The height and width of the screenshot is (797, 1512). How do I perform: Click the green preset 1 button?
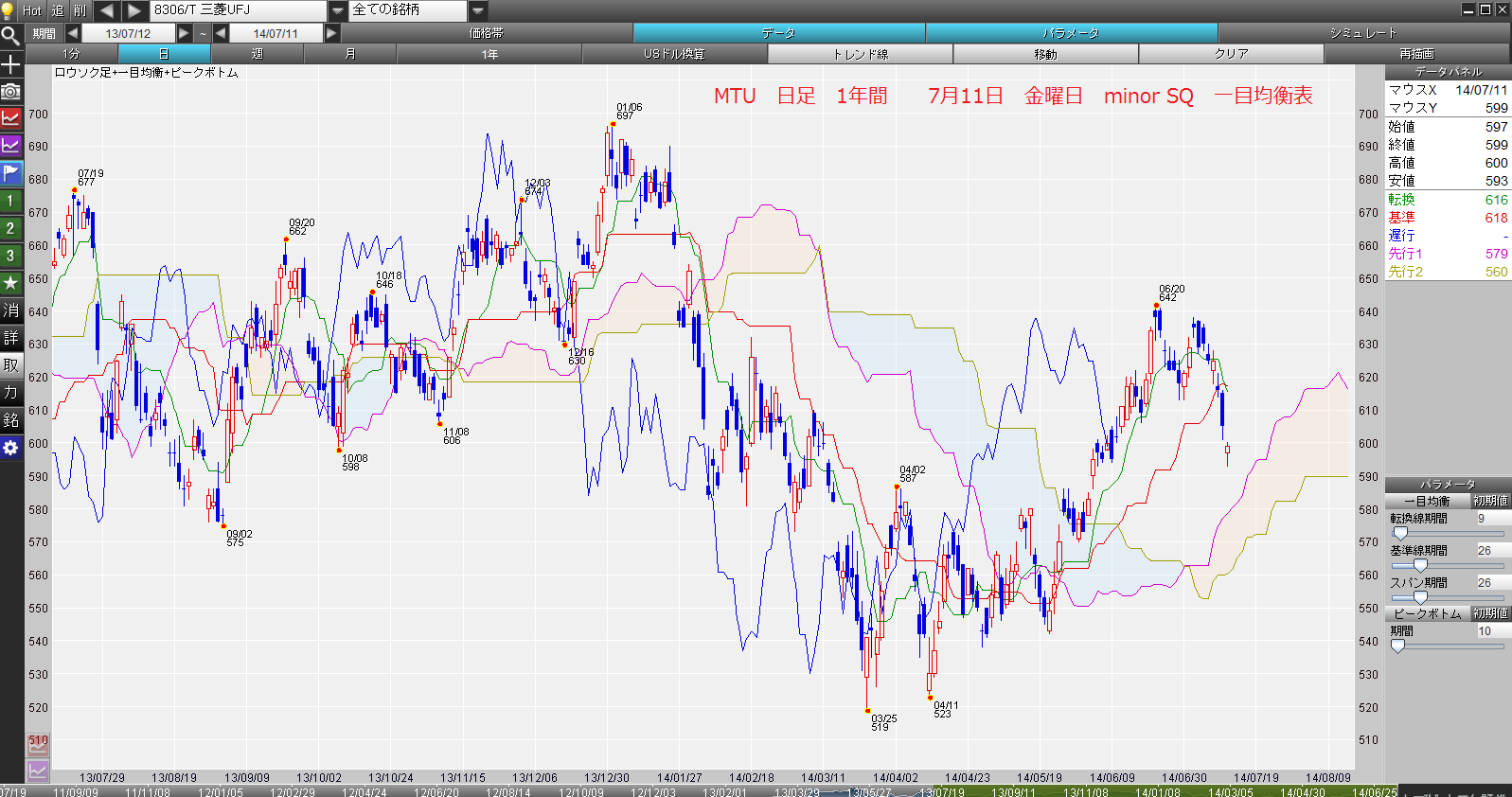(x=10, y=201)
